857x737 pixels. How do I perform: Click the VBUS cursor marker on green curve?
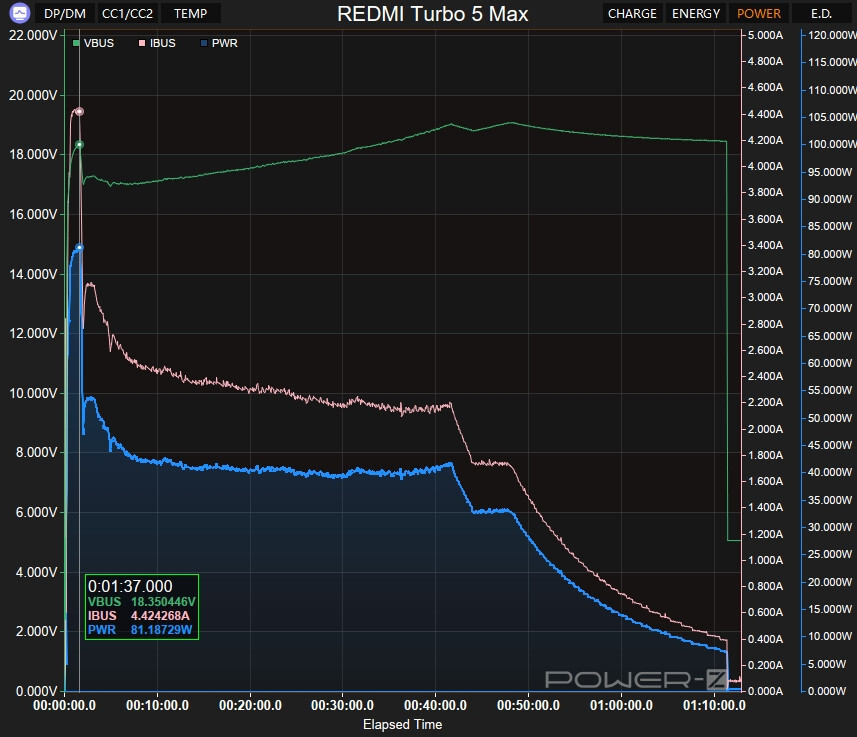tap(79, 145)
